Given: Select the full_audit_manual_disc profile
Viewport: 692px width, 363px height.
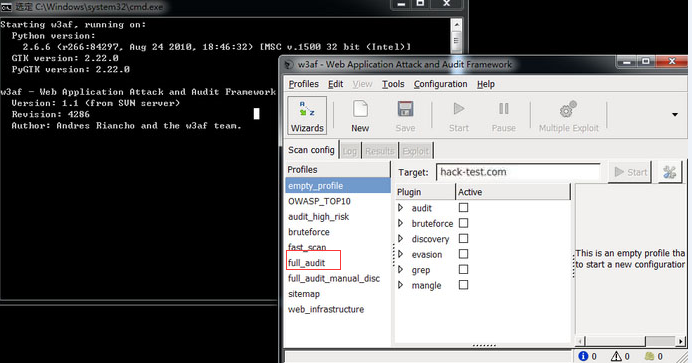Looking at the screenshot, I should click(x=338, y=278).
